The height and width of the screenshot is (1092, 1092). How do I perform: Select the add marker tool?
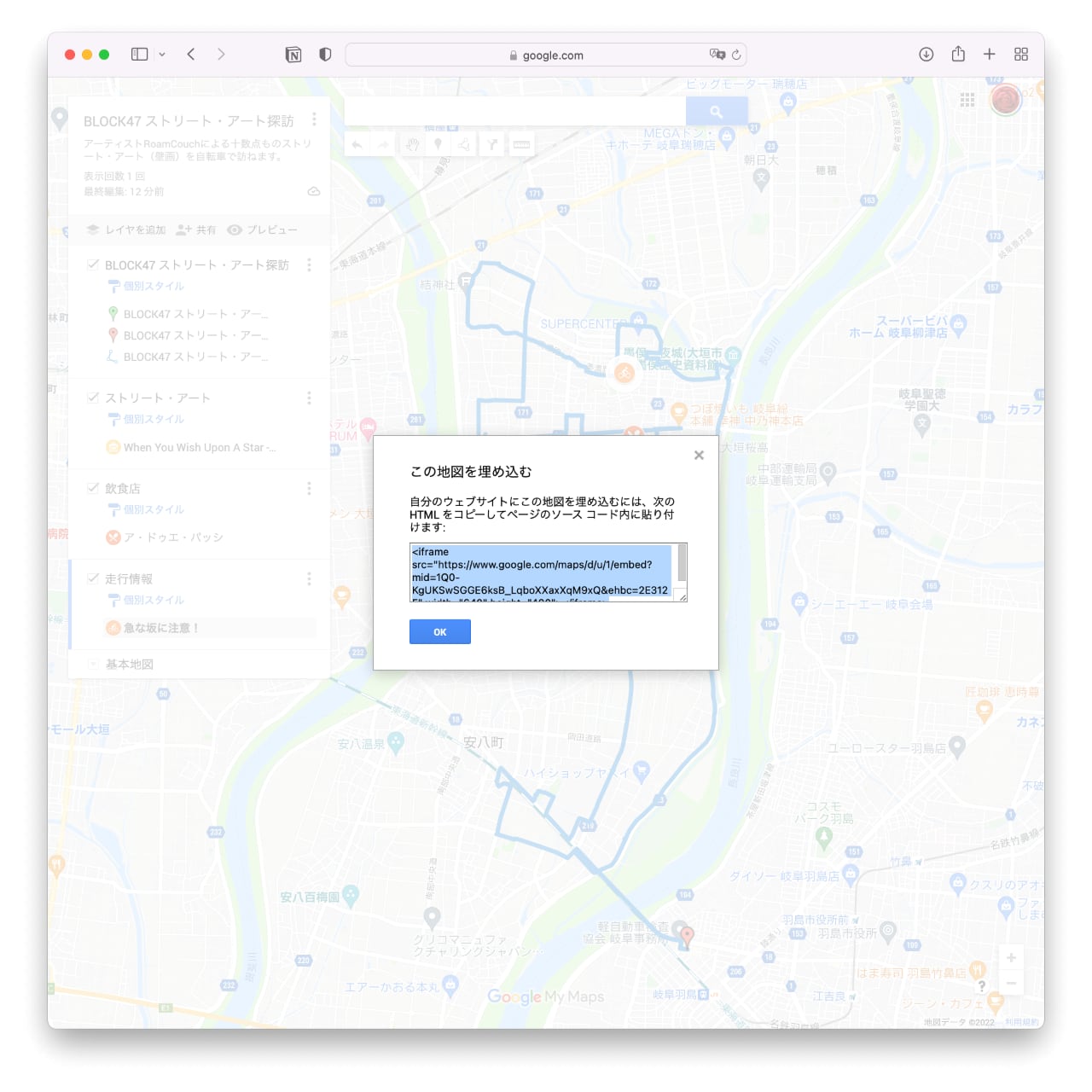point(439,144)
